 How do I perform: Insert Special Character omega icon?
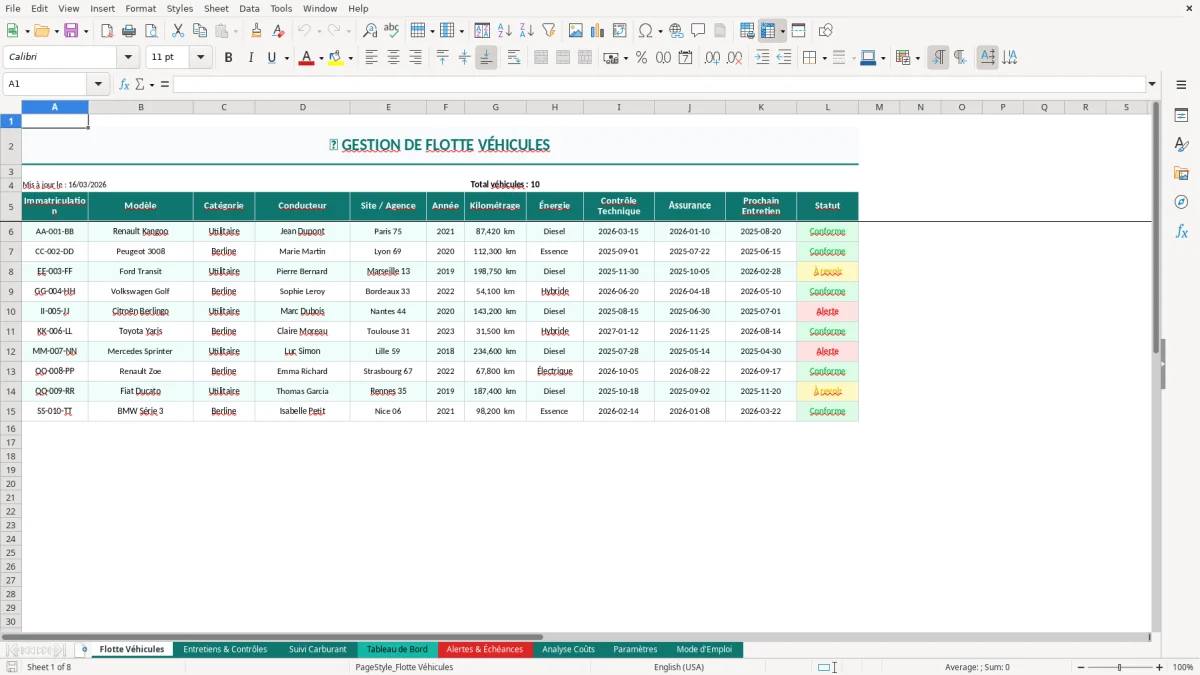point(645,31)
